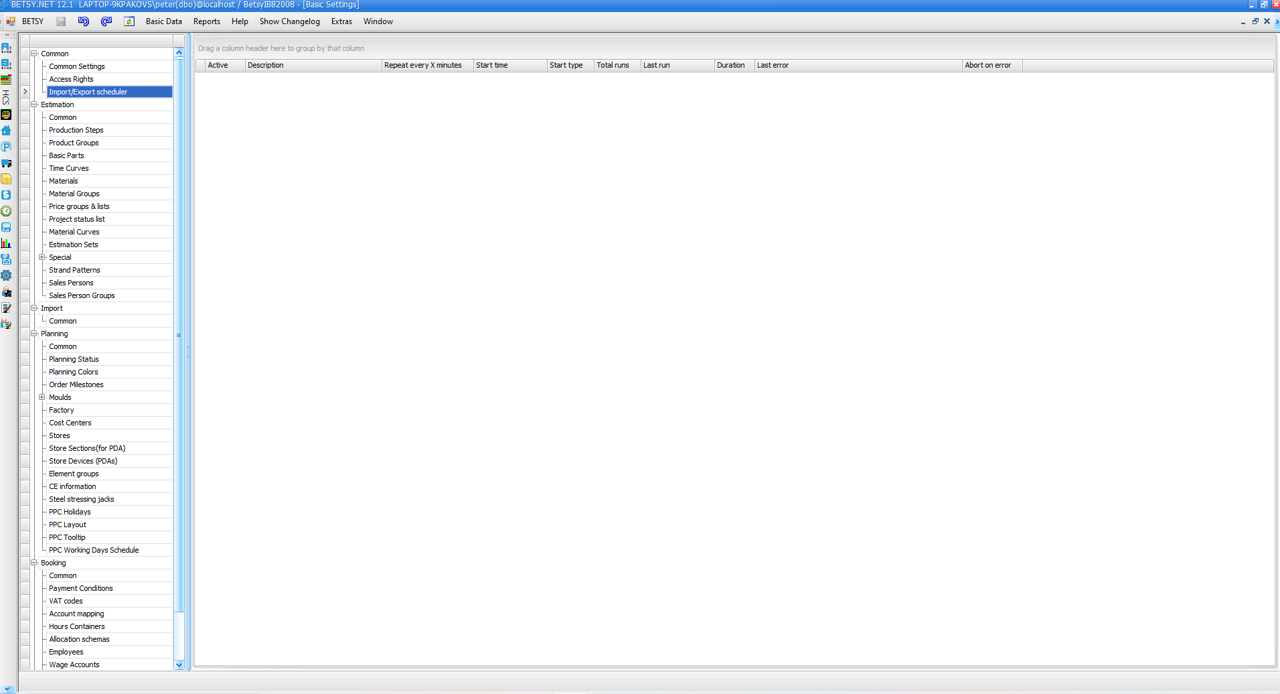This screenshot has width=1280, height=694.
Task: Click the gear settings sidebar icon
Action: 6,275
